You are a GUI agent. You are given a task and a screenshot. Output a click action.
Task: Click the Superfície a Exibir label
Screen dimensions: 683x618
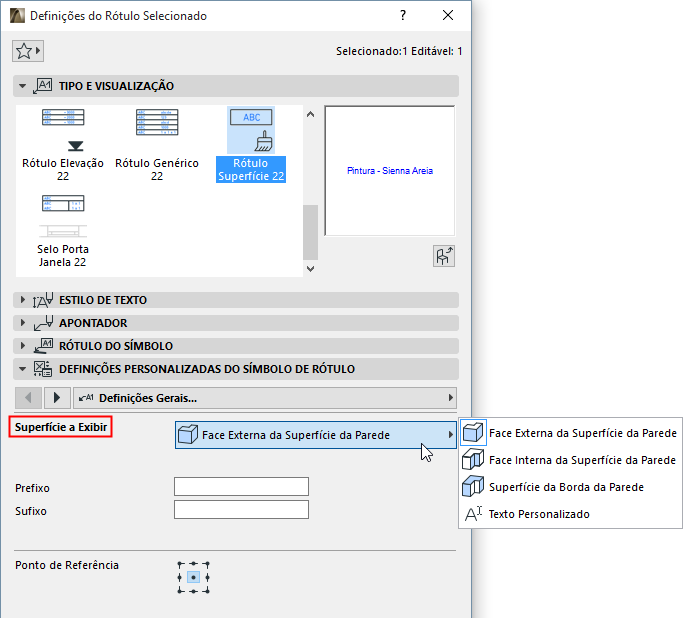pos(61,427)
